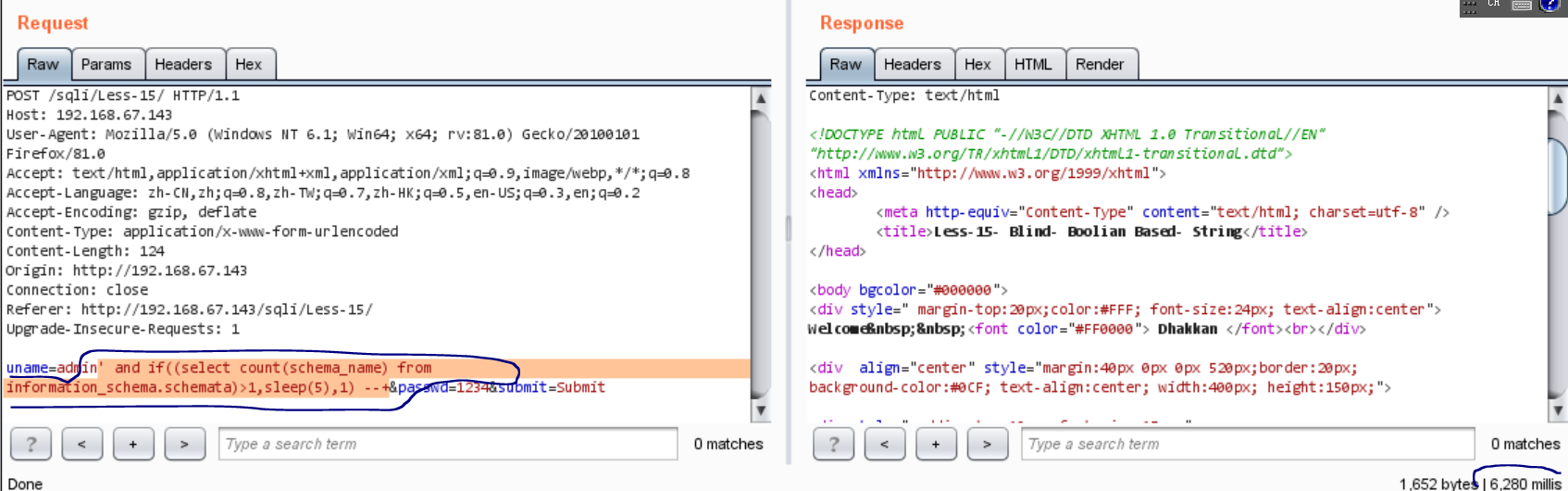This screenshot has width=1568, height=491.
Task: Click the 'Content-Type: text/html' response line
Action: click(x=904, y=95)
